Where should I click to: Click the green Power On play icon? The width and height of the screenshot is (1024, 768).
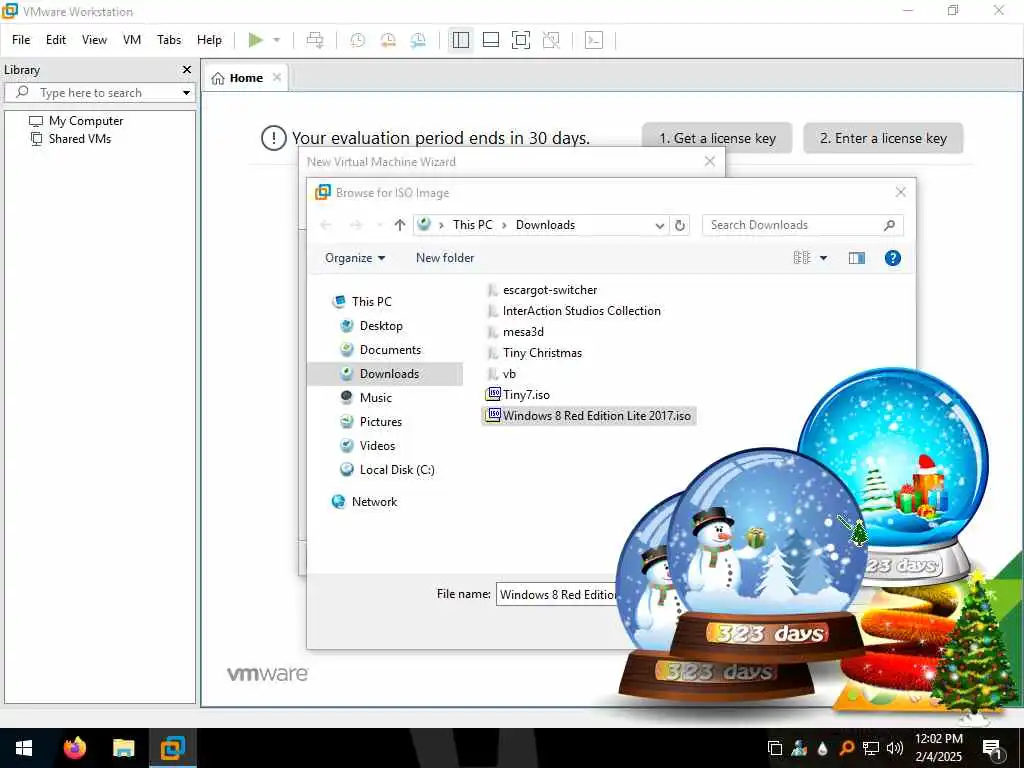pyautogui.click(x=255, y=40)
